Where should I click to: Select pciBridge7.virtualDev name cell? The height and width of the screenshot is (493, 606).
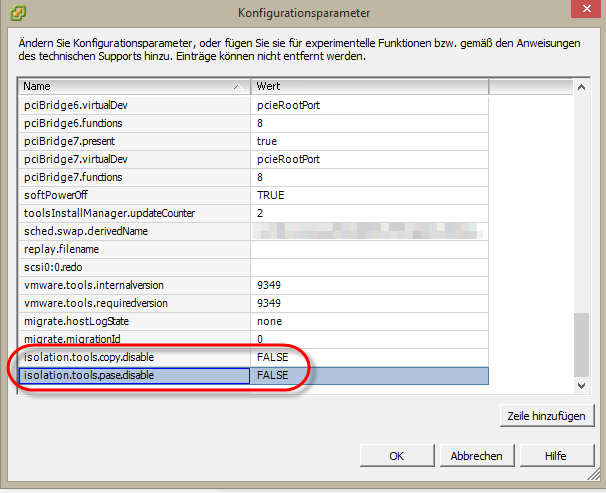[x=134, y=159]
